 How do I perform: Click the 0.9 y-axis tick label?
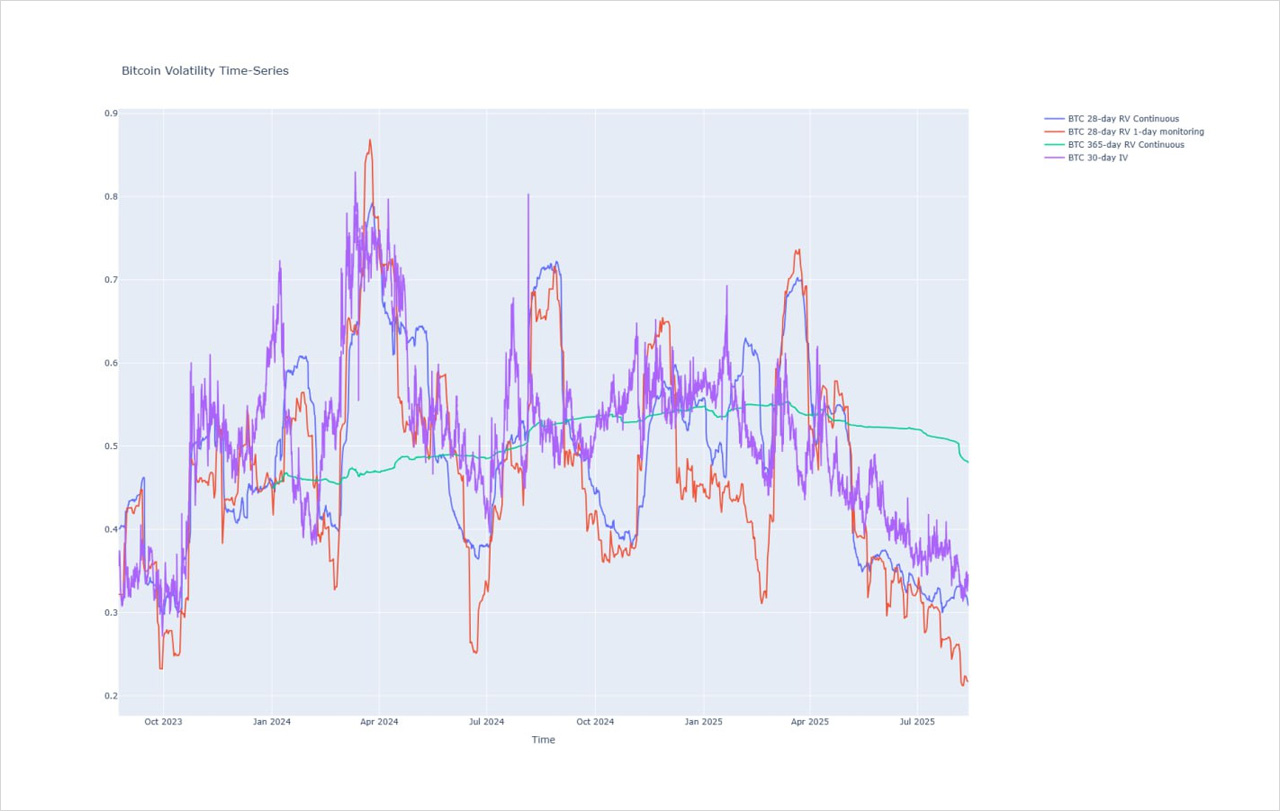113,112
